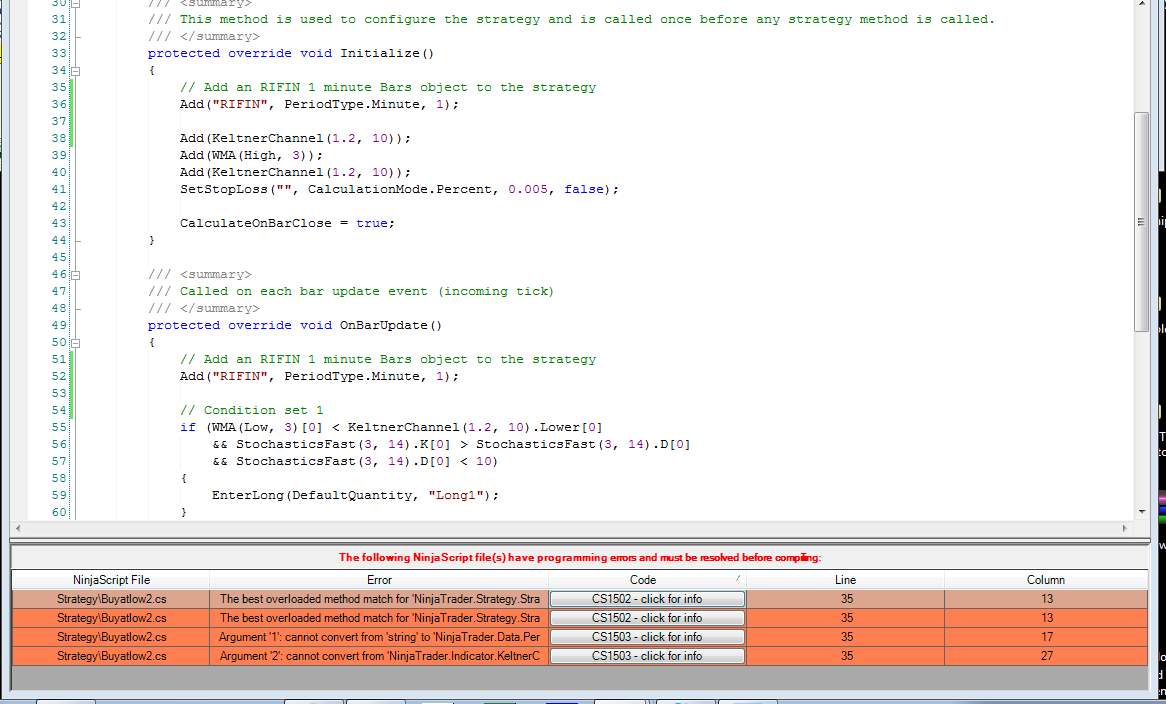This screenshot has height=704, width=1166.
Task: Place cursor on Add("RIFIN") at line 36
Action: [x=319, y=105]
